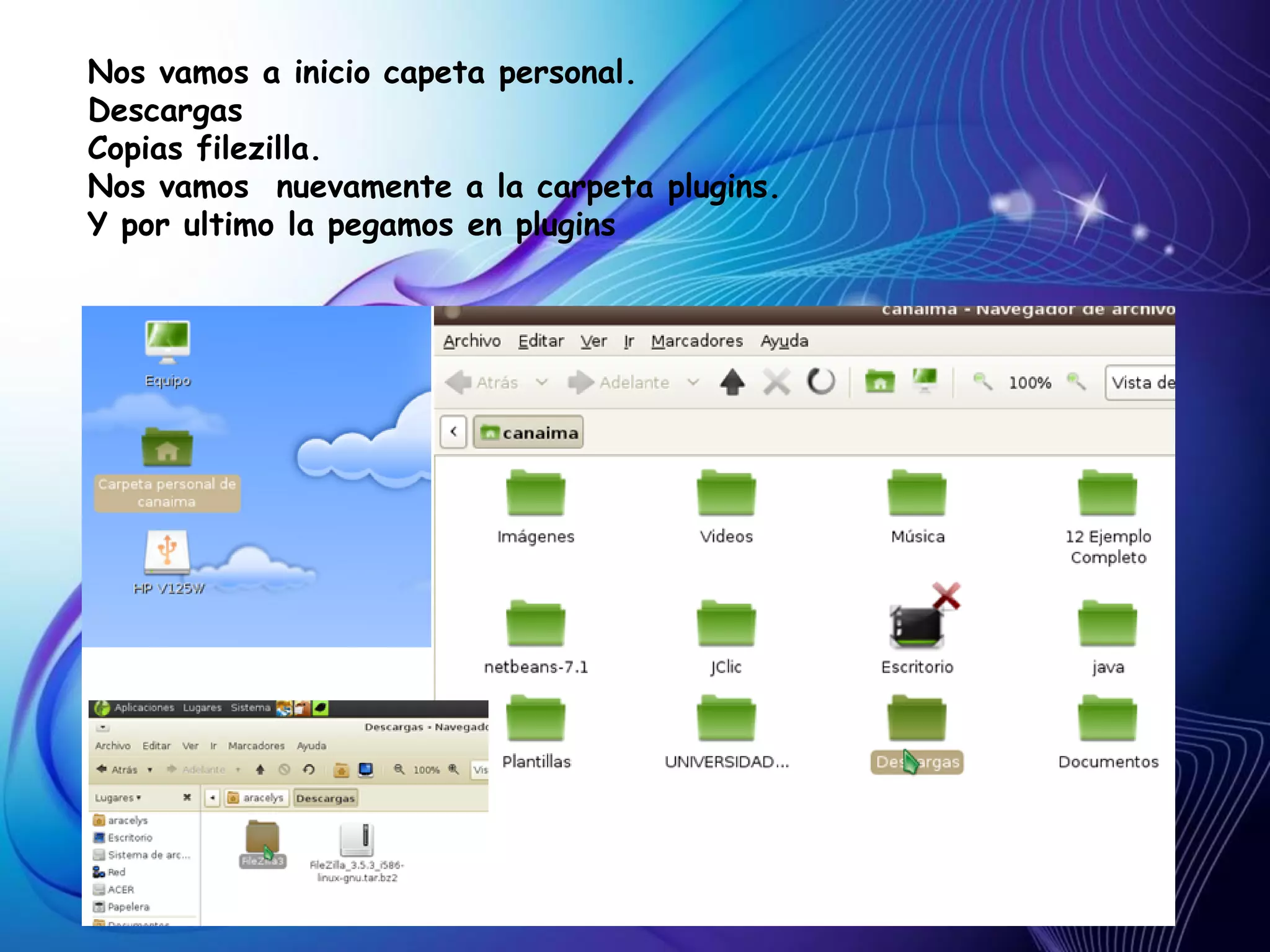
Task: Open Archivo menu in Descargas window
Action: 113,746
